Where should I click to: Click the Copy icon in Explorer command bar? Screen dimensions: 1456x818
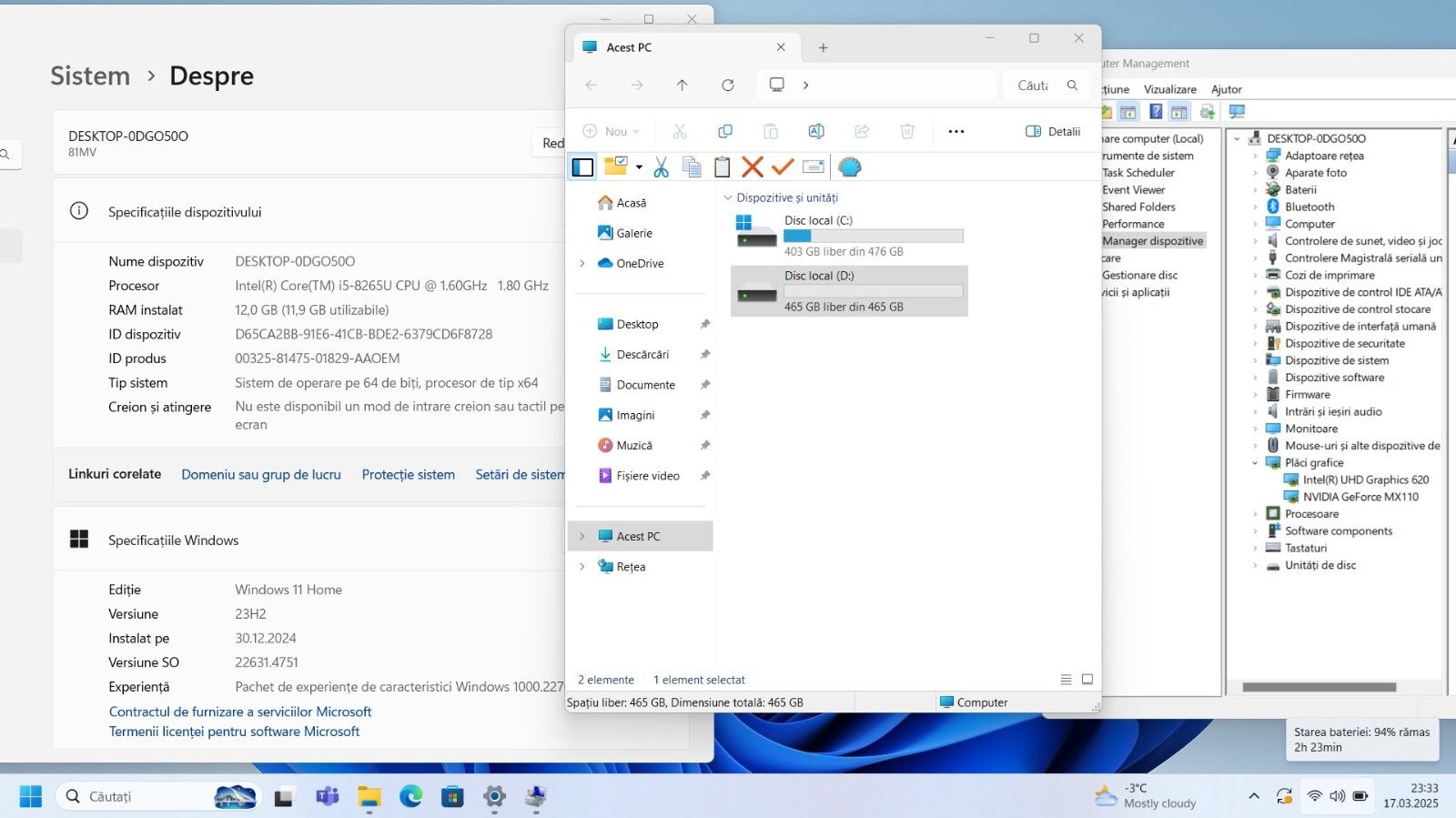725,131
